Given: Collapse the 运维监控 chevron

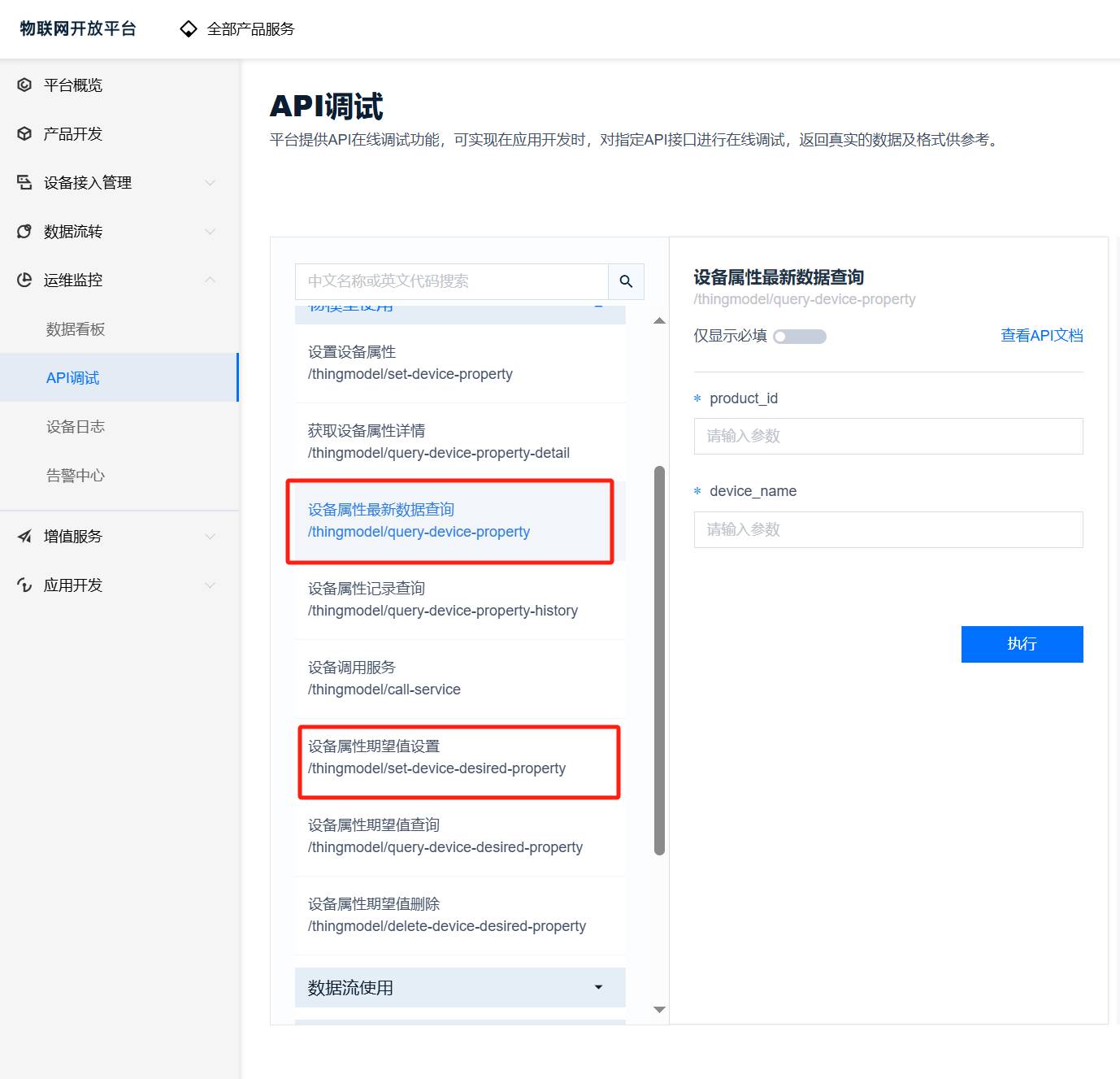Looking at the screenshot, I should [211, 280].
